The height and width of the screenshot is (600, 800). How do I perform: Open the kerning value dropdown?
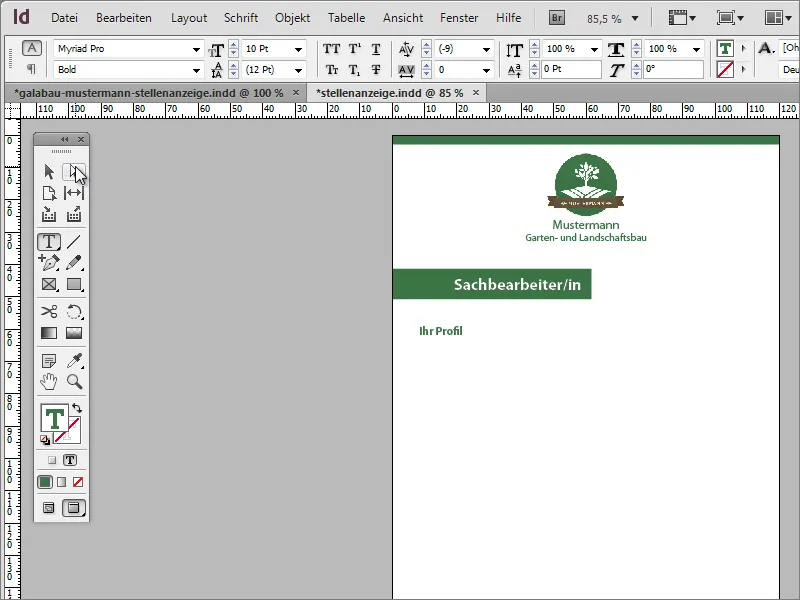pyautogui.click(x=486, y=49)
